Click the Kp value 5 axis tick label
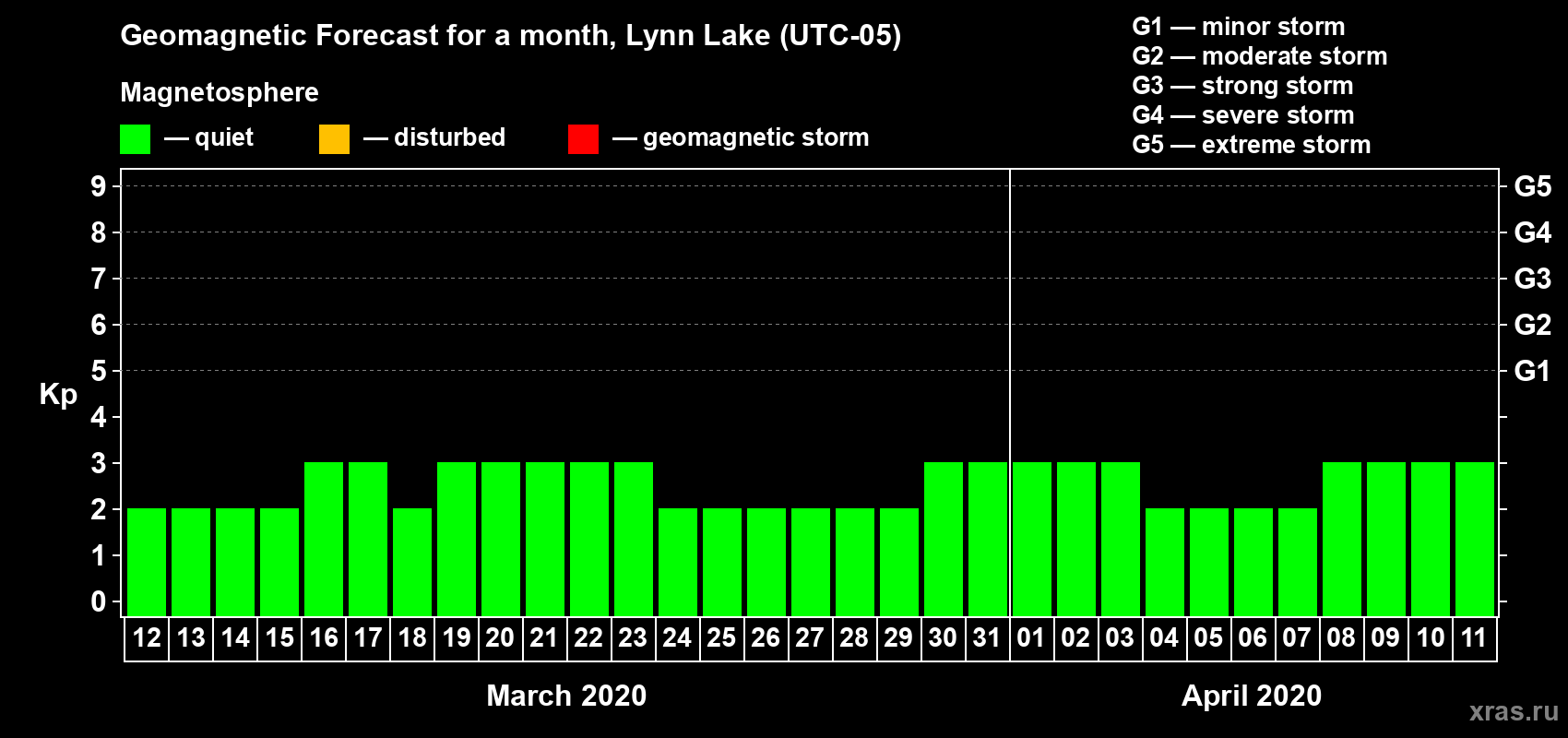The height and width of the screenshot is (738, 1568). coord(99,371)
